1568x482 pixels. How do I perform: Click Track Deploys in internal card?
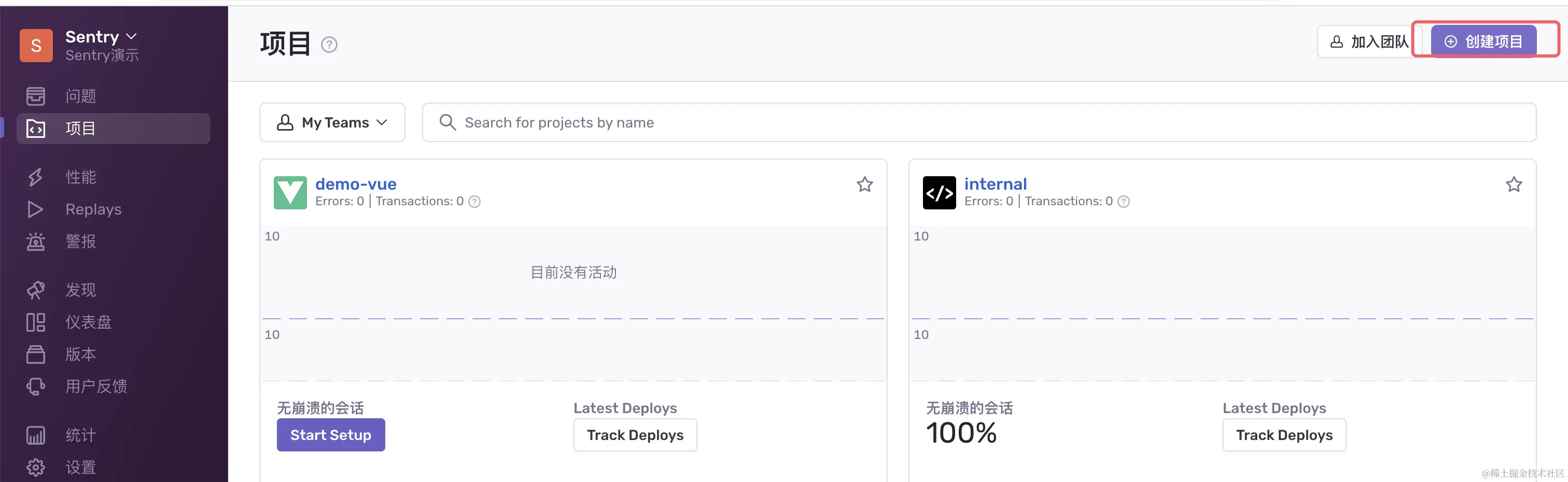pos(1284,434)
